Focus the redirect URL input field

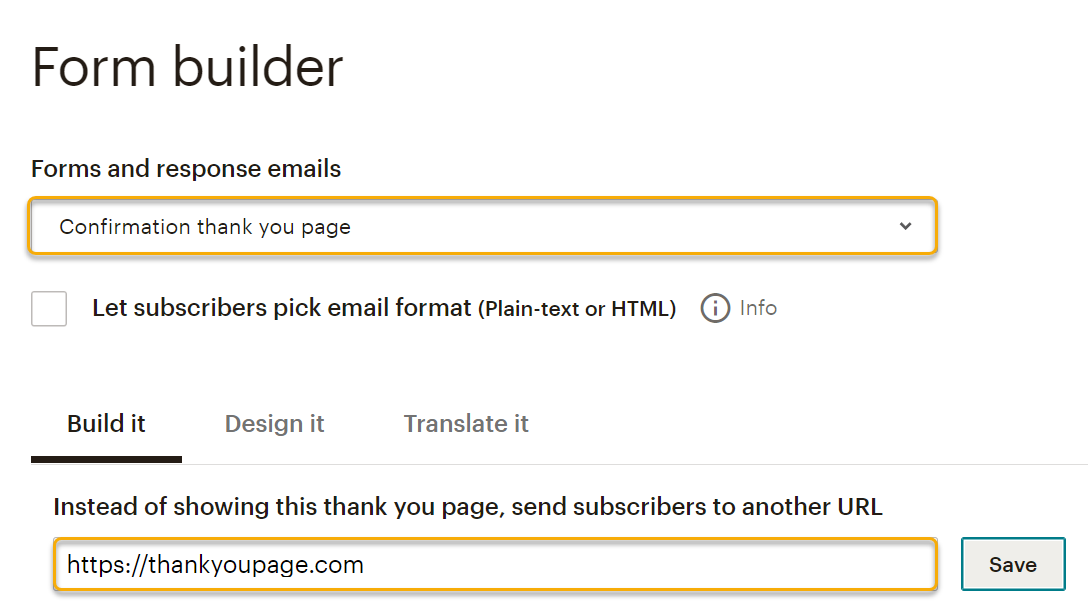[x=495, y=565]
